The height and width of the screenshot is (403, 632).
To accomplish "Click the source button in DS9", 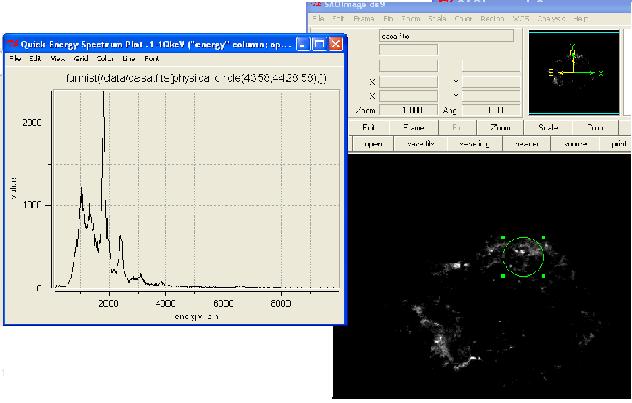I will coord(575,144).
